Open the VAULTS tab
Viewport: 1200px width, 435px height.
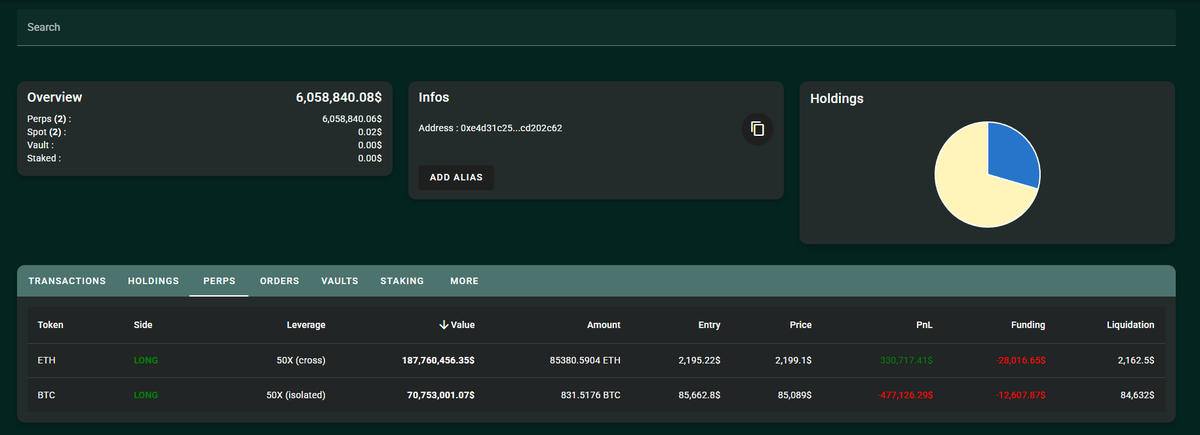coord(340,281)
